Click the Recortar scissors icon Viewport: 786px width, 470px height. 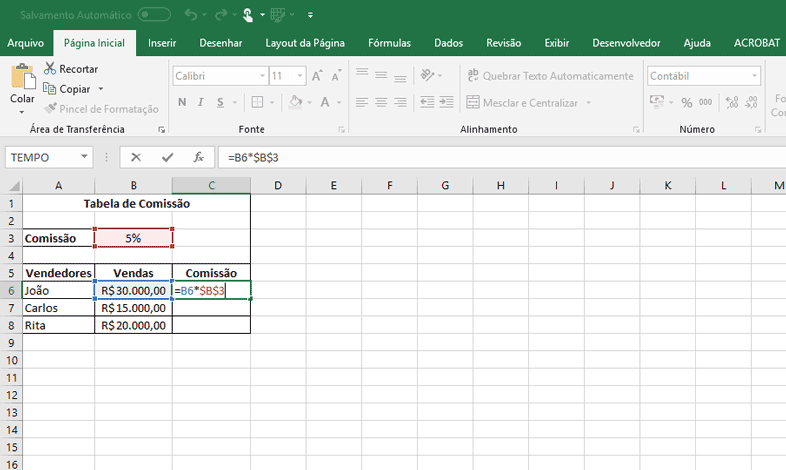pos(49,69)
